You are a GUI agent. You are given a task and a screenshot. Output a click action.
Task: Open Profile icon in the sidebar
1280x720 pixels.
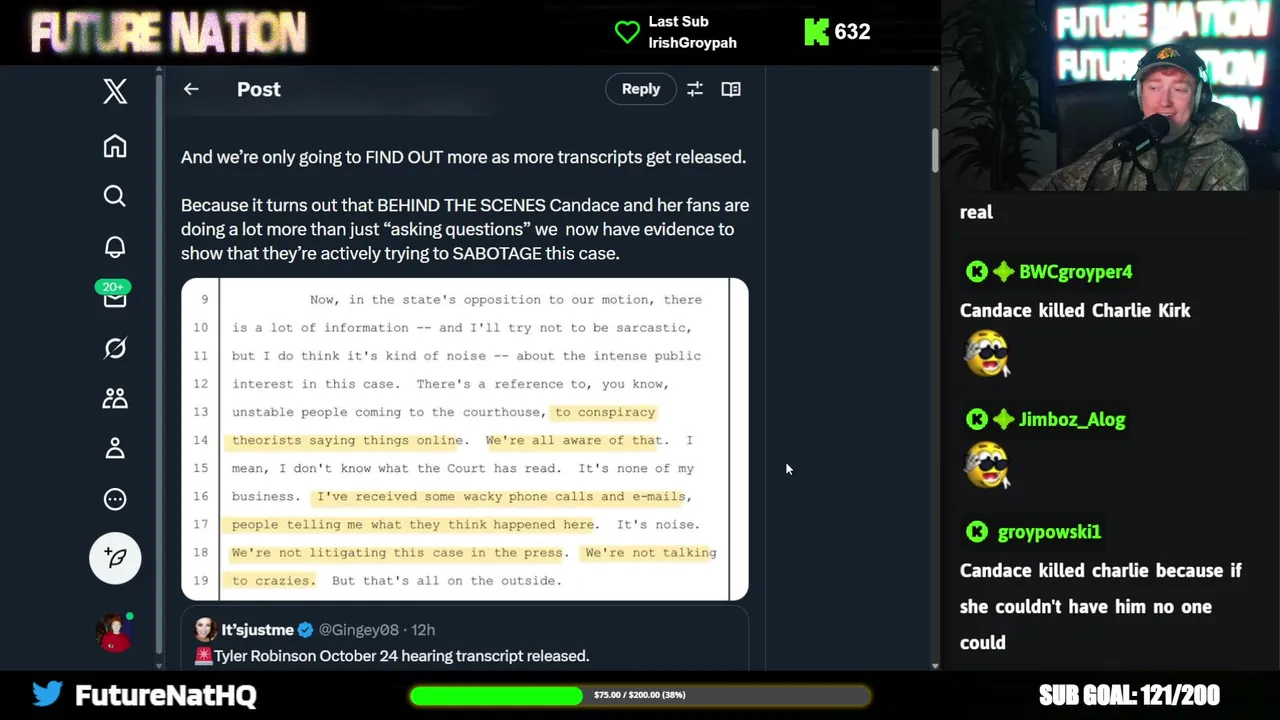[x=115, y=448]
